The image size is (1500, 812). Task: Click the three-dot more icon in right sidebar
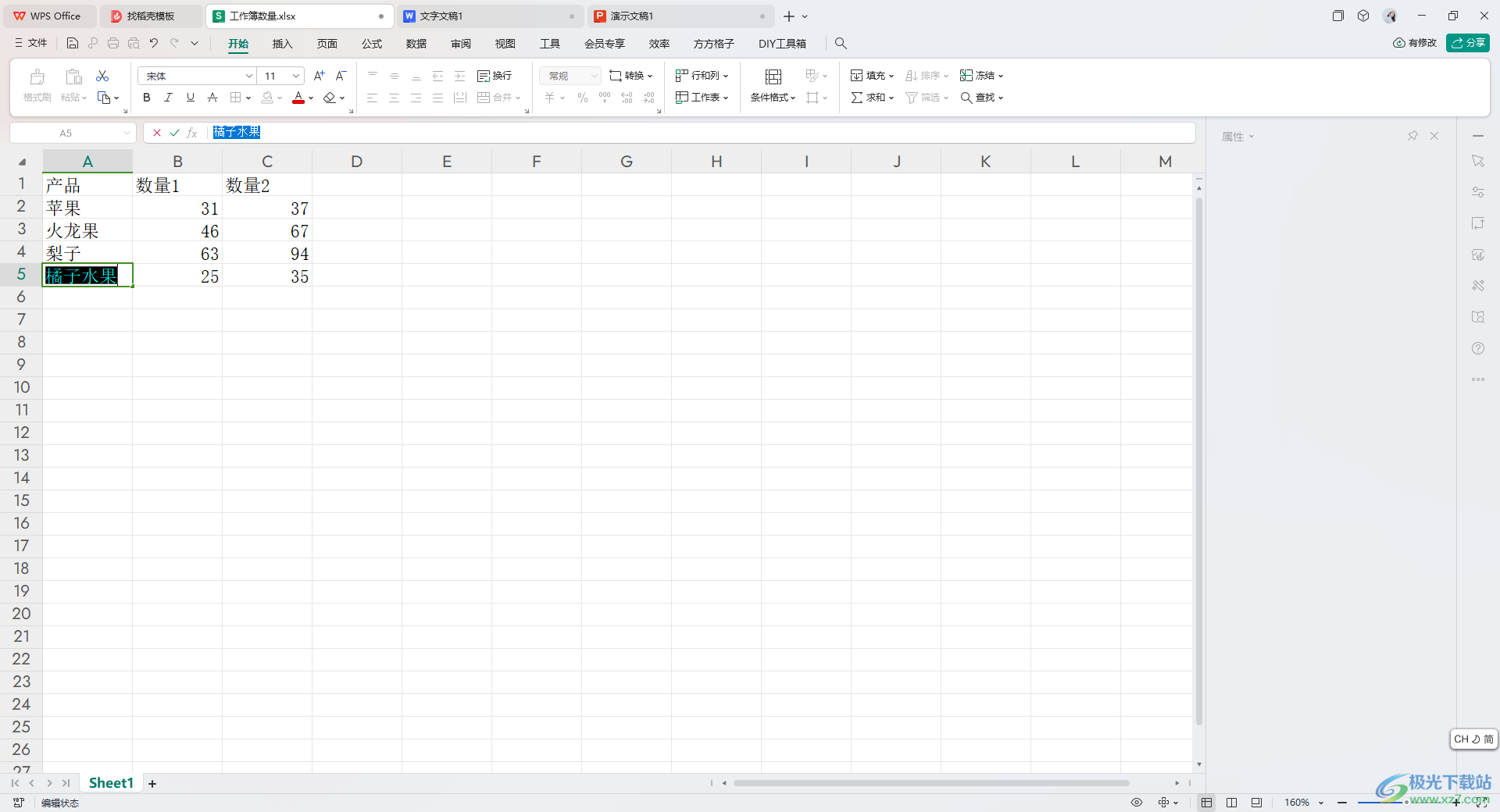tap(1478, 379)
